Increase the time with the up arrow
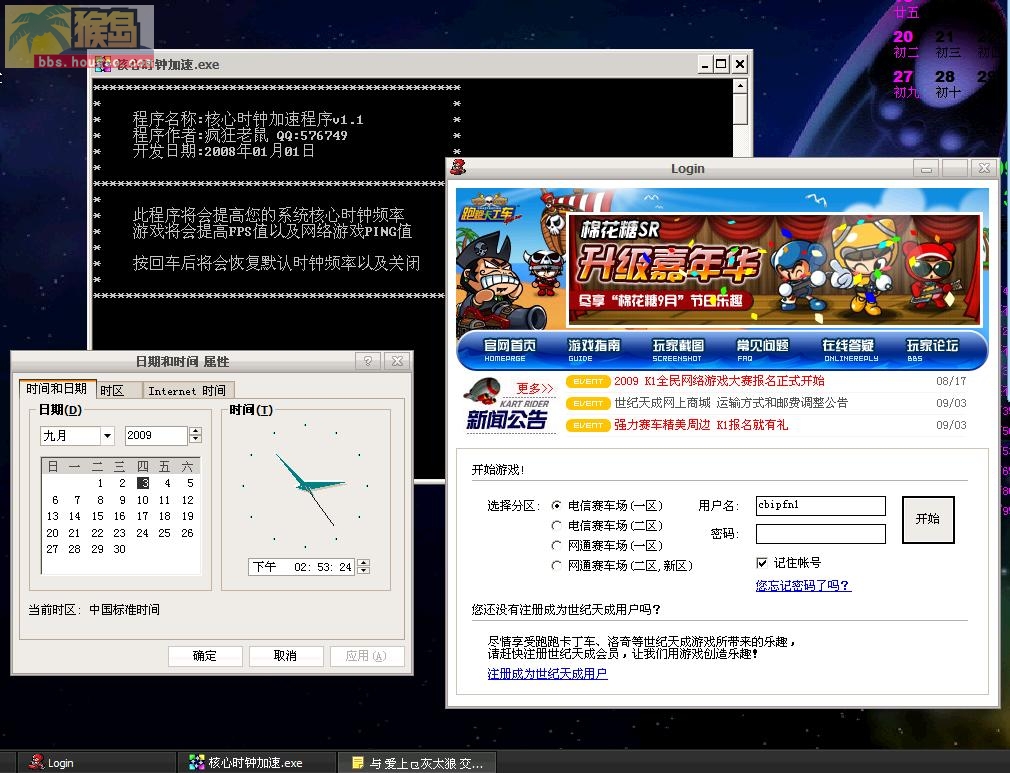 coord(364,562)
